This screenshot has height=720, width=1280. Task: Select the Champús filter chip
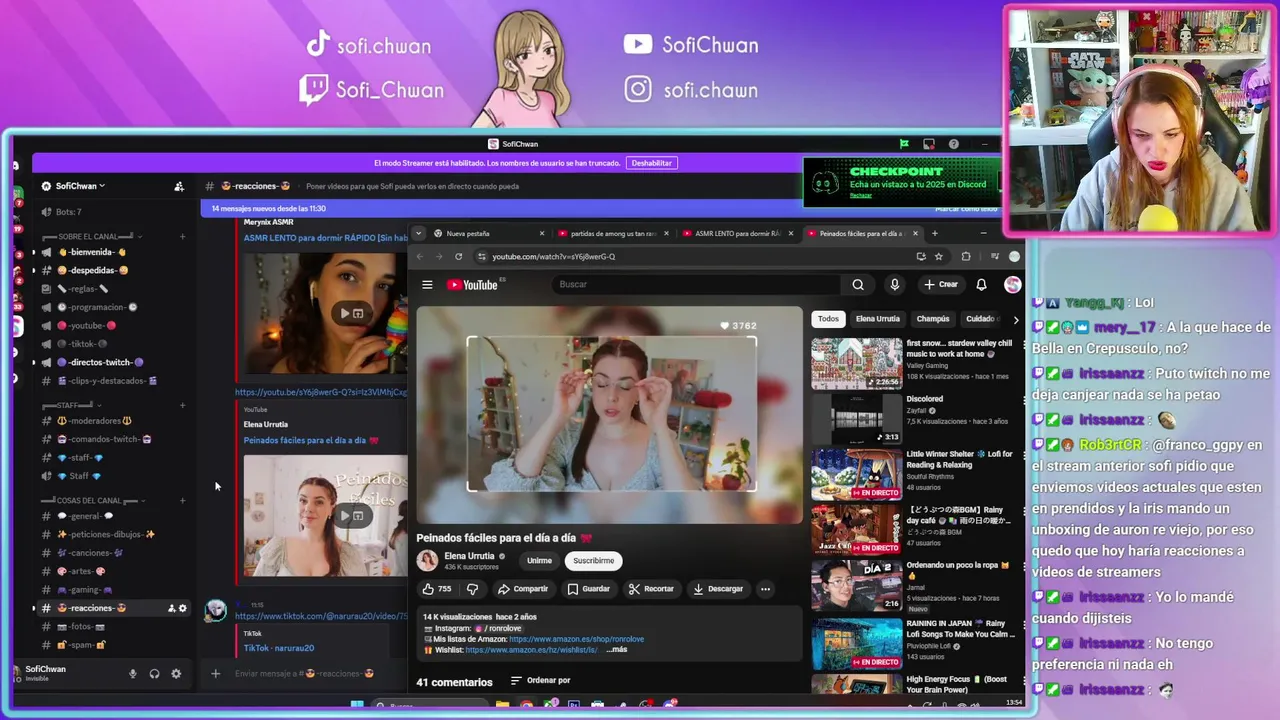coord(932,319)
